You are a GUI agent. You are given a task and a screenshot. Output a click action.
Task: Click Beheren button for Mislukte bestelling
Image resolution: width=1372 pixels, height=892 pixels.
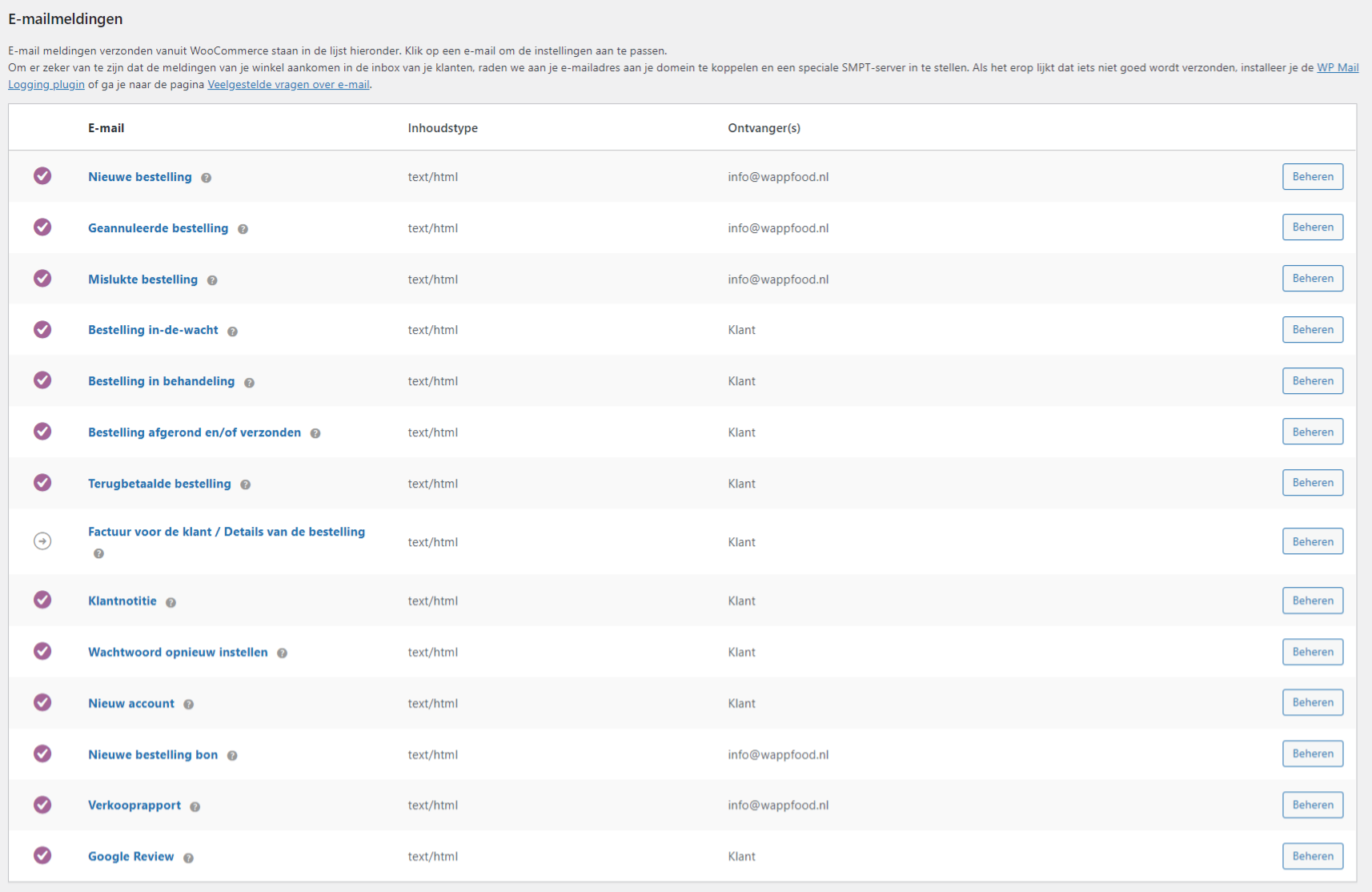1313,278
